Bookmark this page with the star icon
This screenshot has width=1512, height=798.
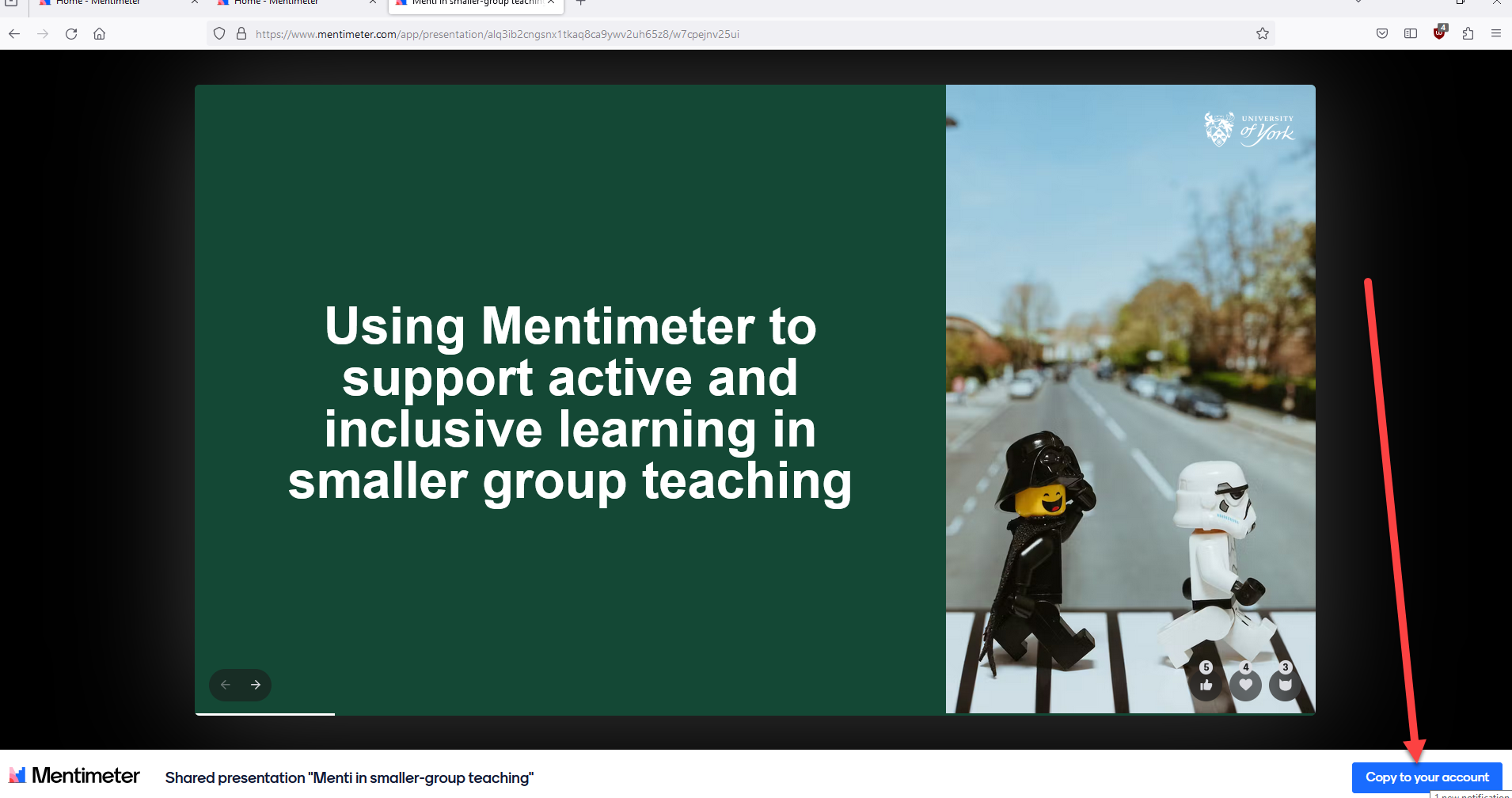(x=1263, y=33)
